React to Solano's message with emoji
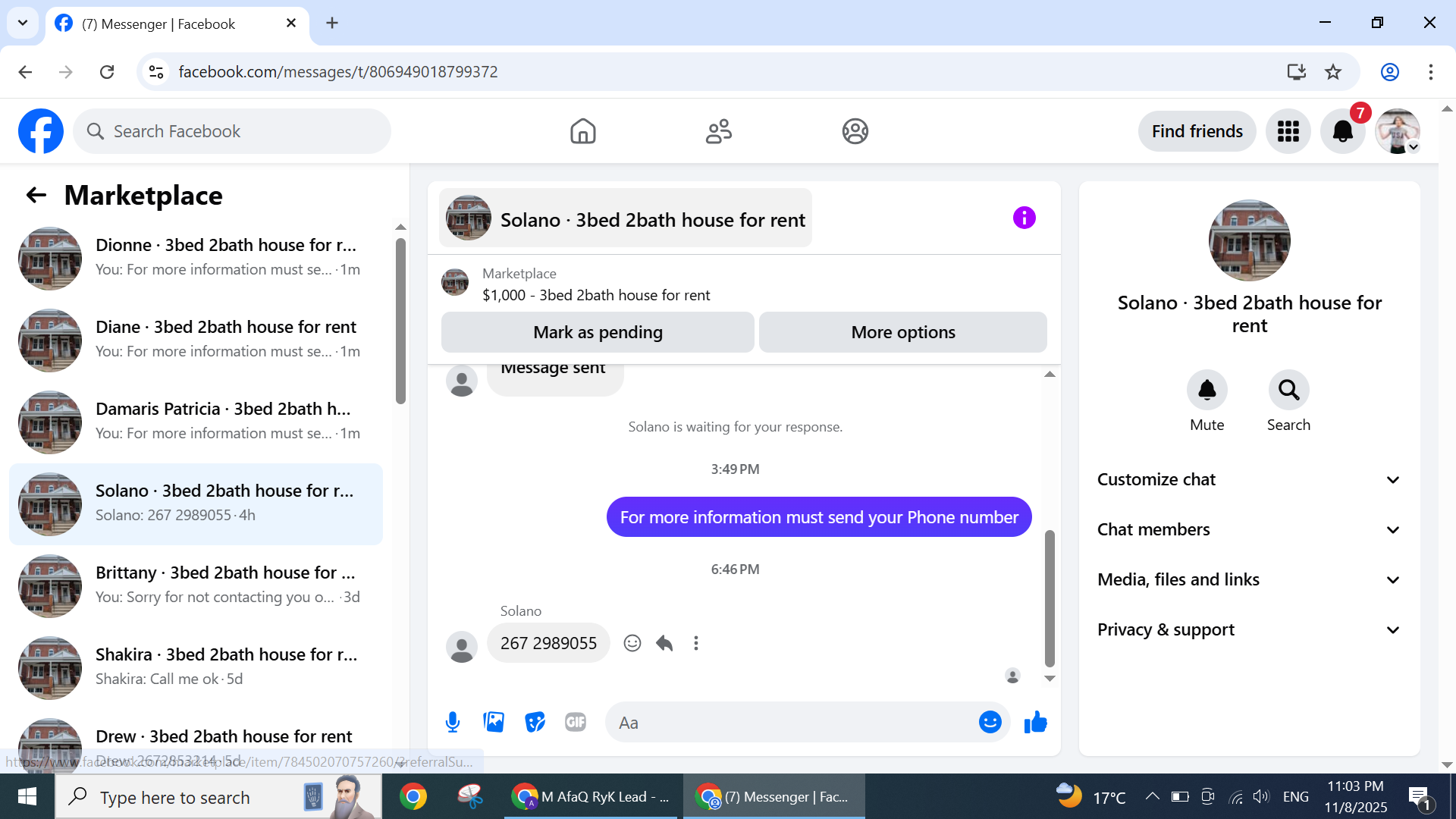The image size is (1456, 819). click(632, 643)
